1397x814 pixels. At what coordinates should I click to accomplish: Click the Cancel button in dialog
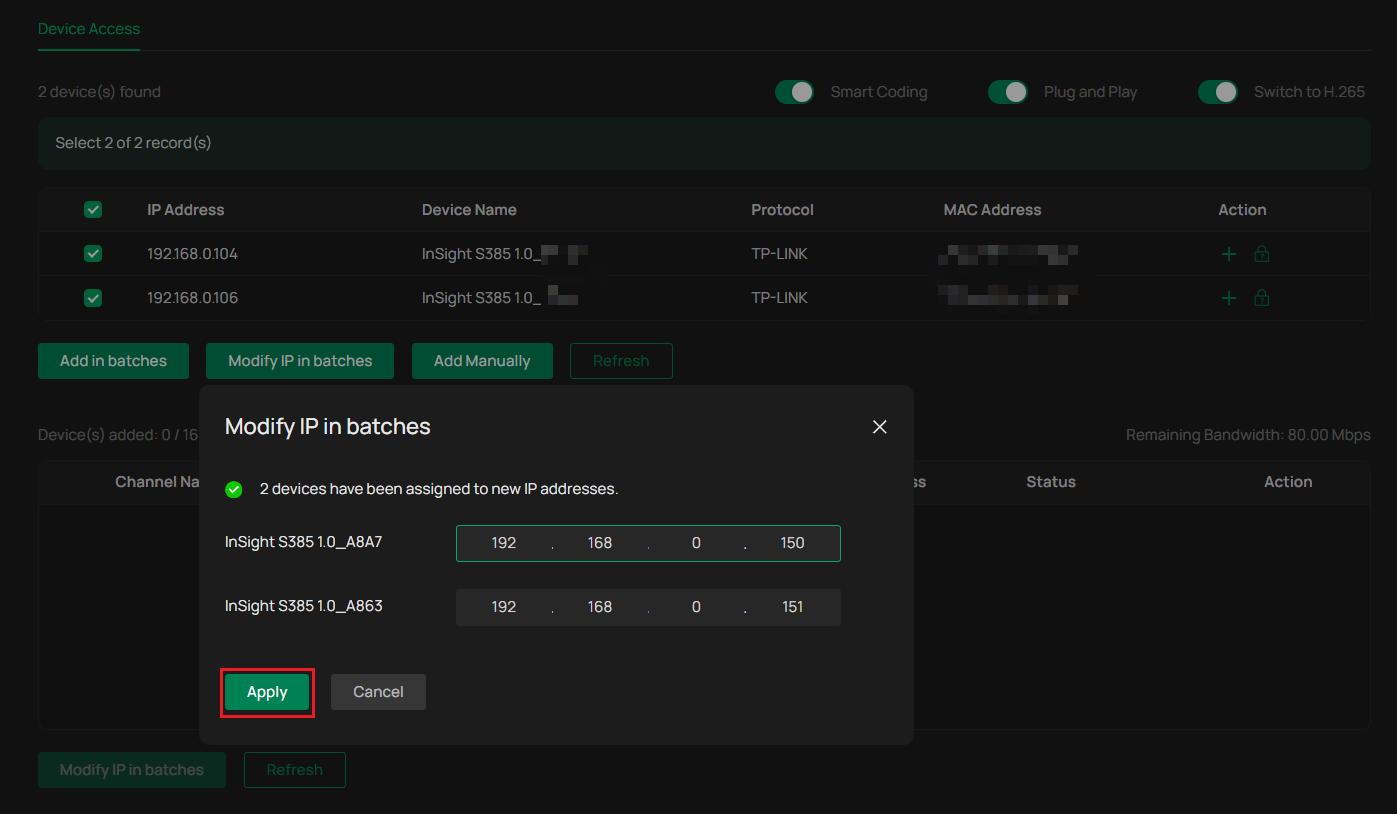[378, 692]
